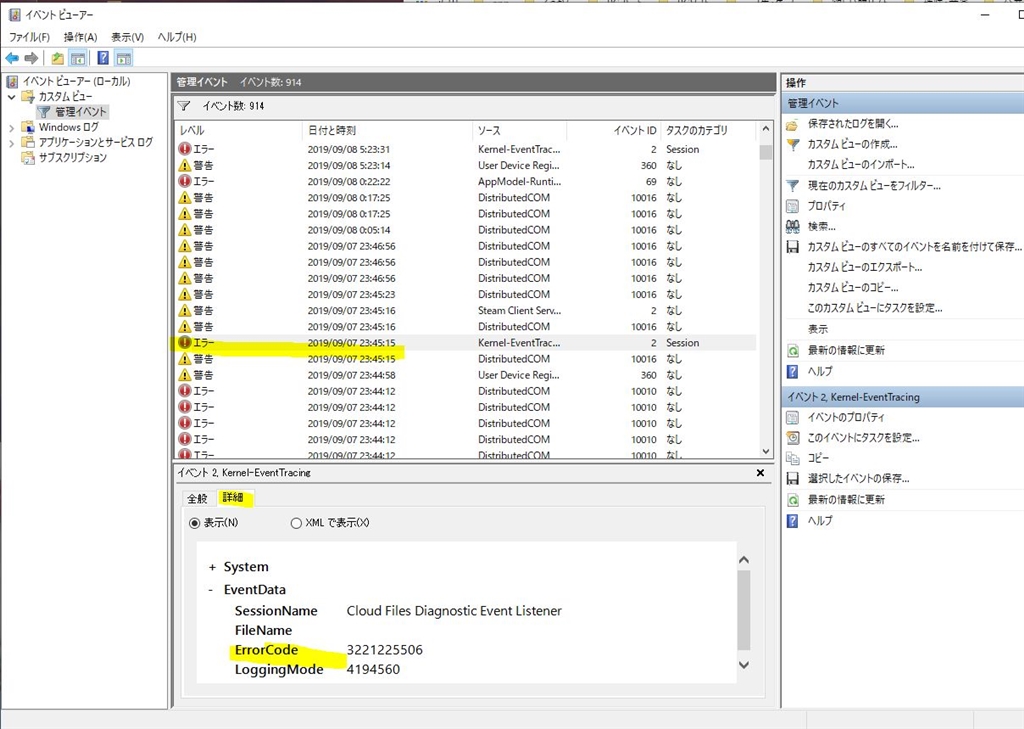1024x729 pixels.
Task: Click details pane scrollbar down arrow
Action: click(x=744, y=664)
